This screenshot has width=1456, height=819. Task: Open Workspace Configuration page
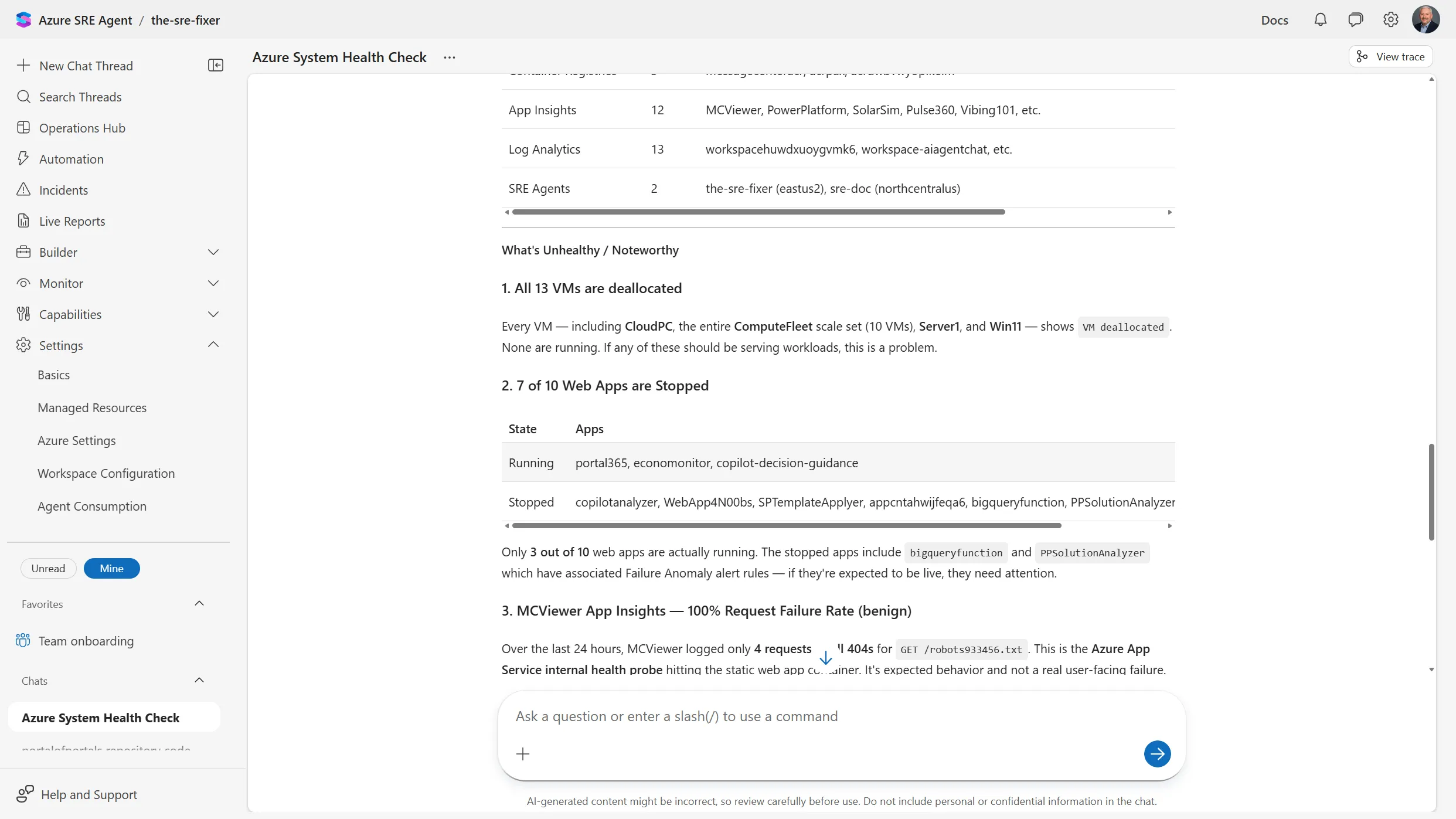[x=106, y=473]
